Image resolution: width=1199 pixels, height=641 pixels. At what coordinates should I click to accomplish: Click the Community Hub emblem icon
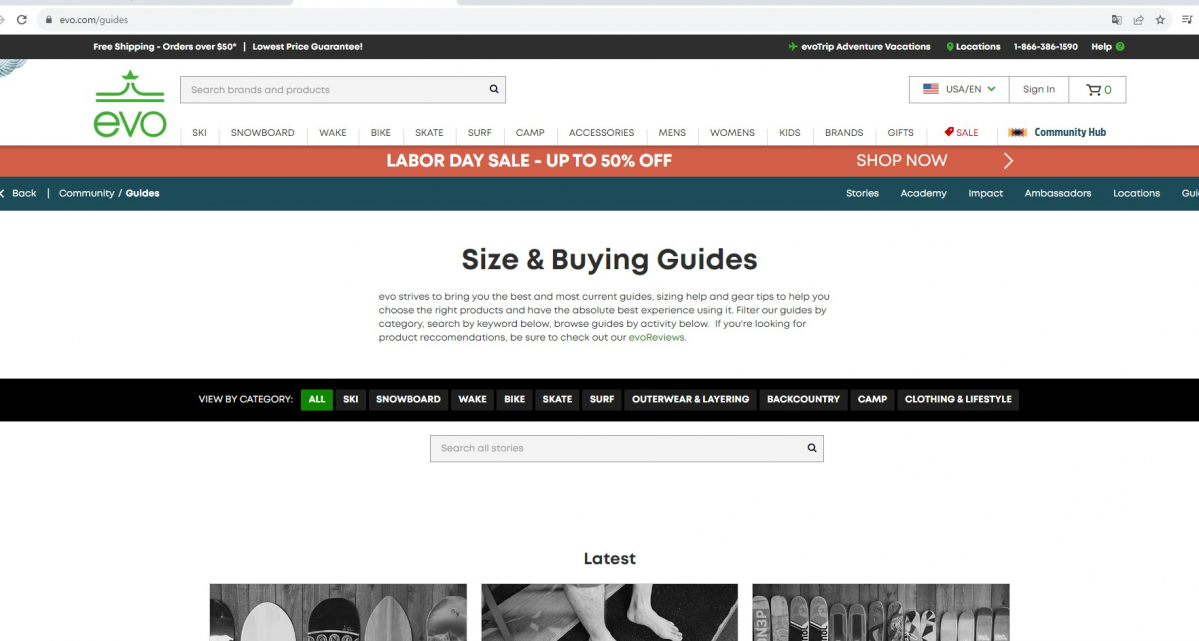1017,132
